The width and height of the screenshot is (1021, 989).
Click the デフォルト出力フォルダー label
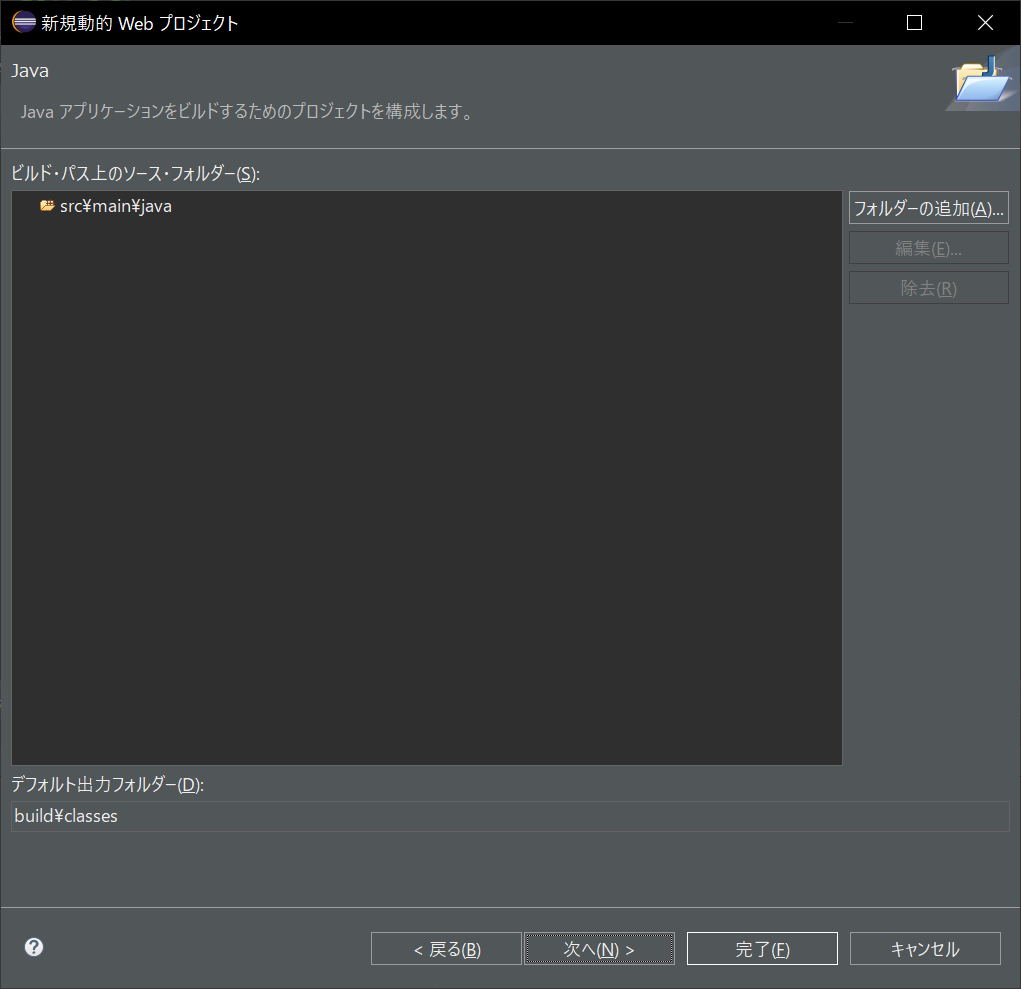point(105,785)
